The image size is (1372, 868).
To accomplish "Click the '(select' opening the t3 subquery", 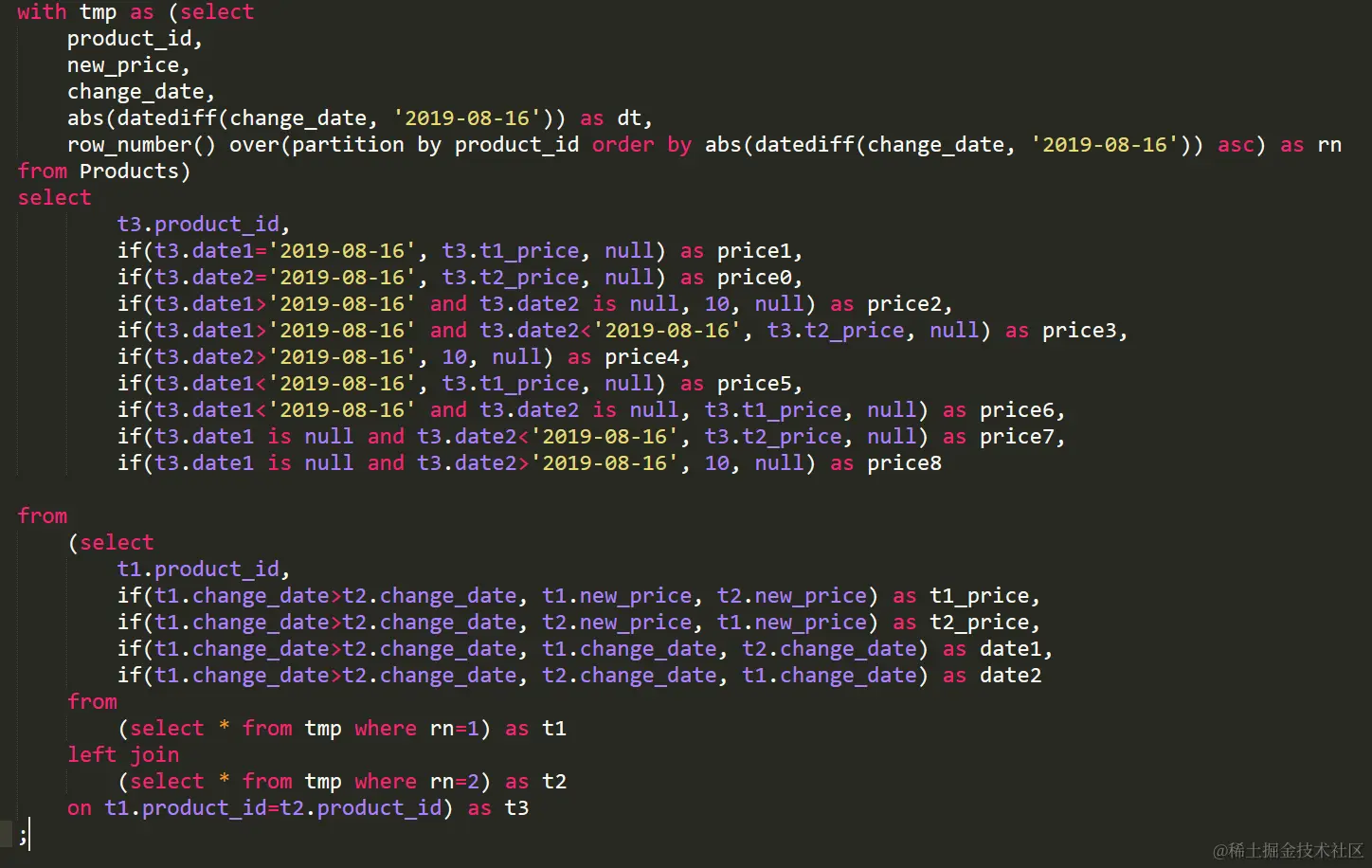I will (x=111, y=543).
